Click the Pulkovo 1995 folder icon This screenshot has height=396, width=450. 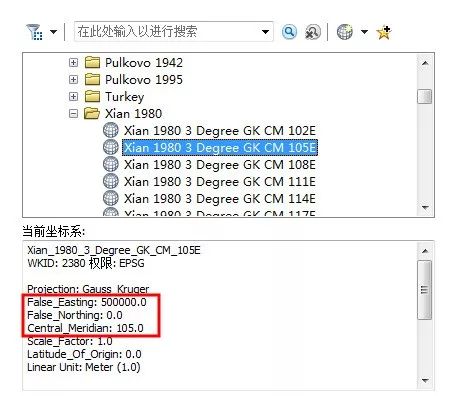(92, 79)
